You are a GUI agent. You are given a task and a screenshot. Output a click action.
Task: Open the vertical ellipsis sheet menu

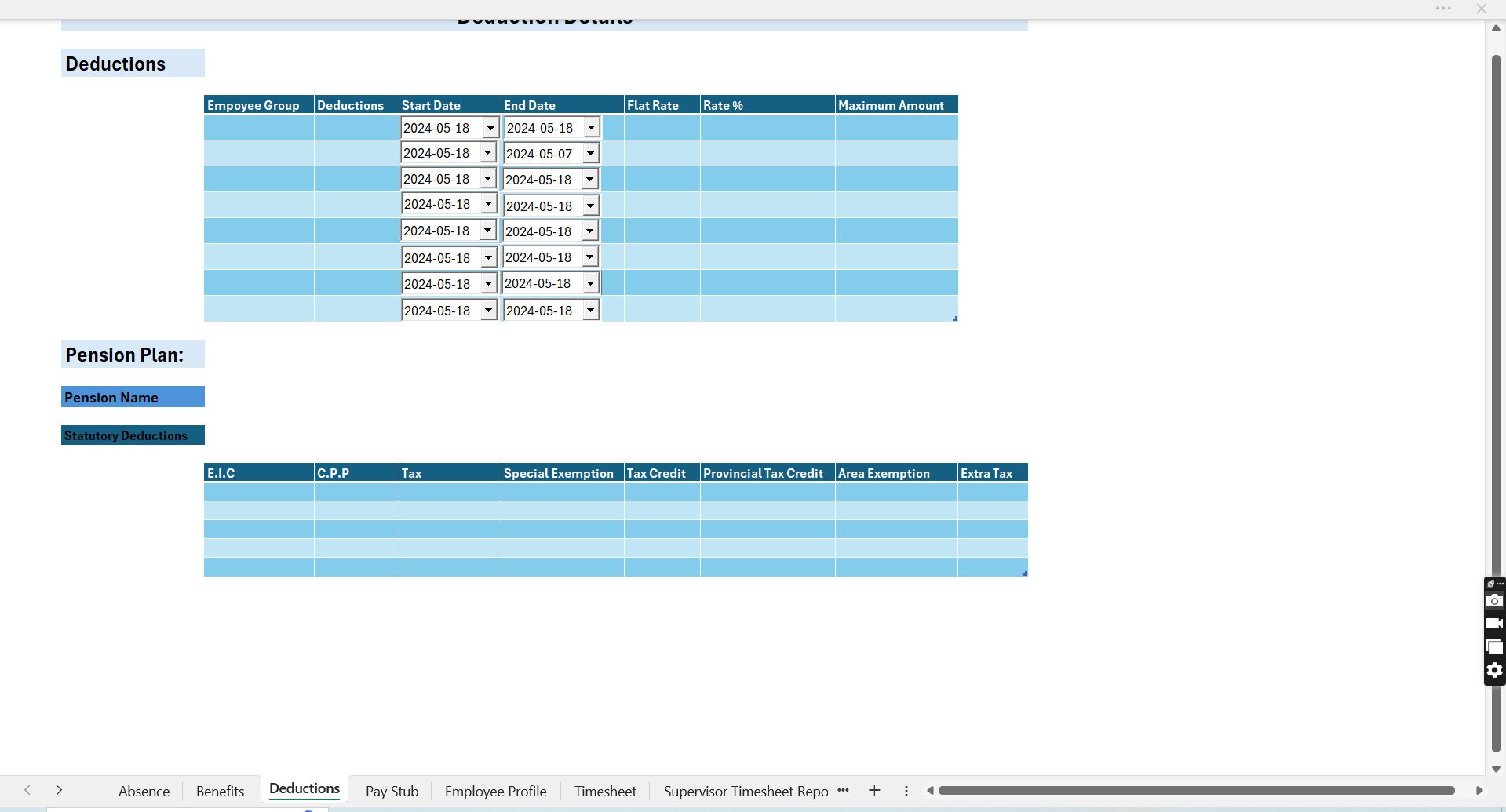[906, 790]
